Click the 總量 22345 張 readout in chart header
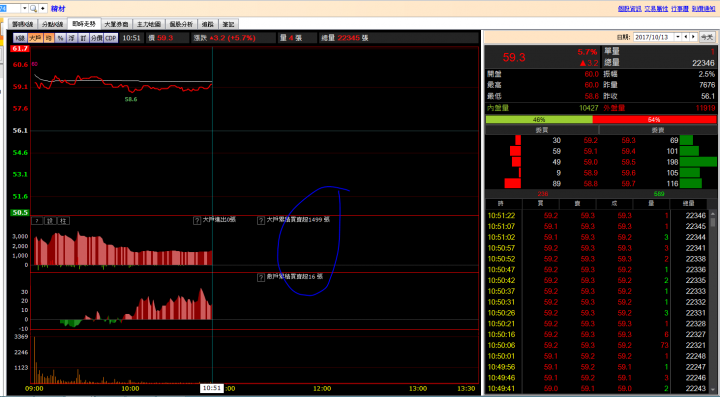 pos(344,38)
